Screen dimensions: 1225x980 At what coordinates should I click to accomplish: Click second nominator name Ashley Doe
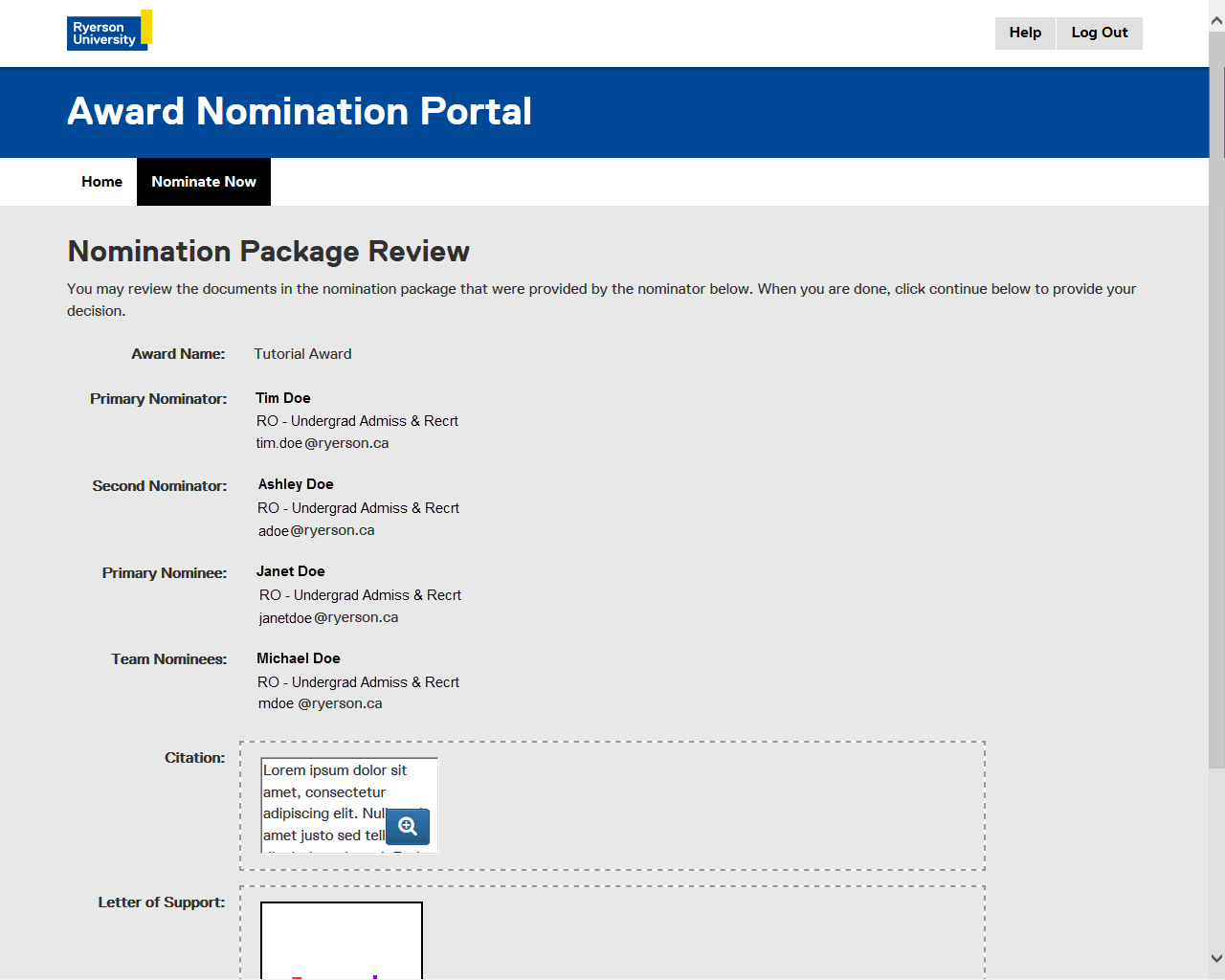click(296, 484)
